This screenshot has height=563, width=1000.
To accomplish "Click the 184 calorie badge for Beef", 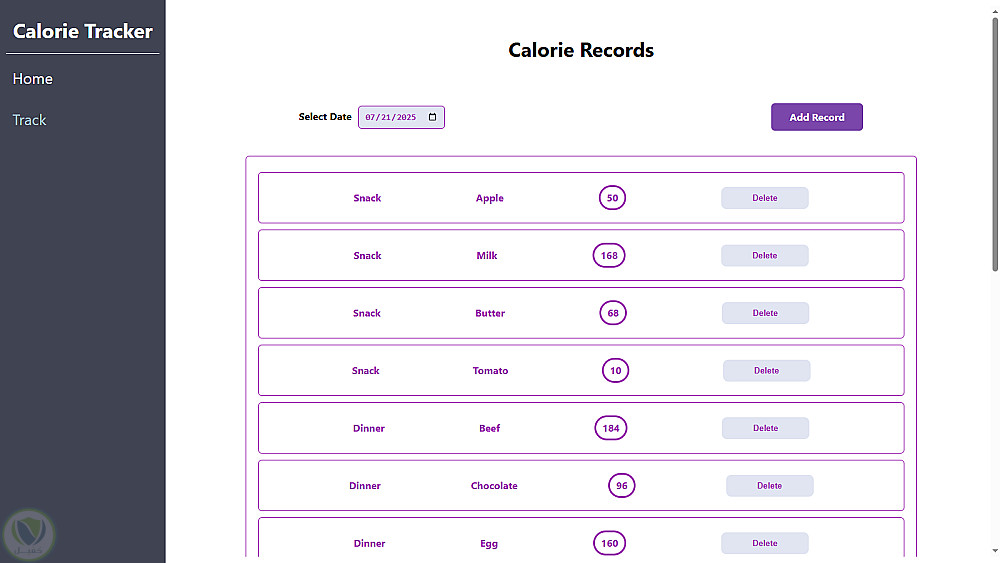I will point(611,428).
